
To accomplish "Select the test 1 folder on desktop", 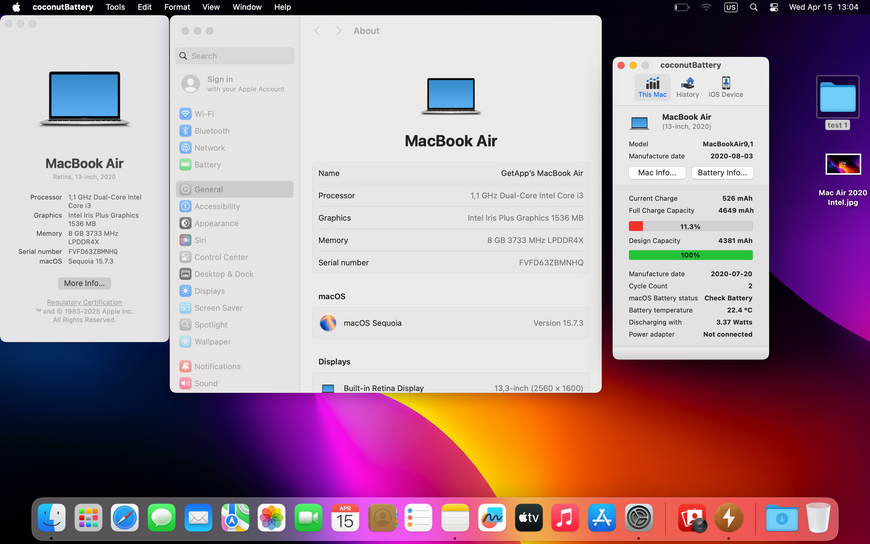I will (x=838, y=103).
